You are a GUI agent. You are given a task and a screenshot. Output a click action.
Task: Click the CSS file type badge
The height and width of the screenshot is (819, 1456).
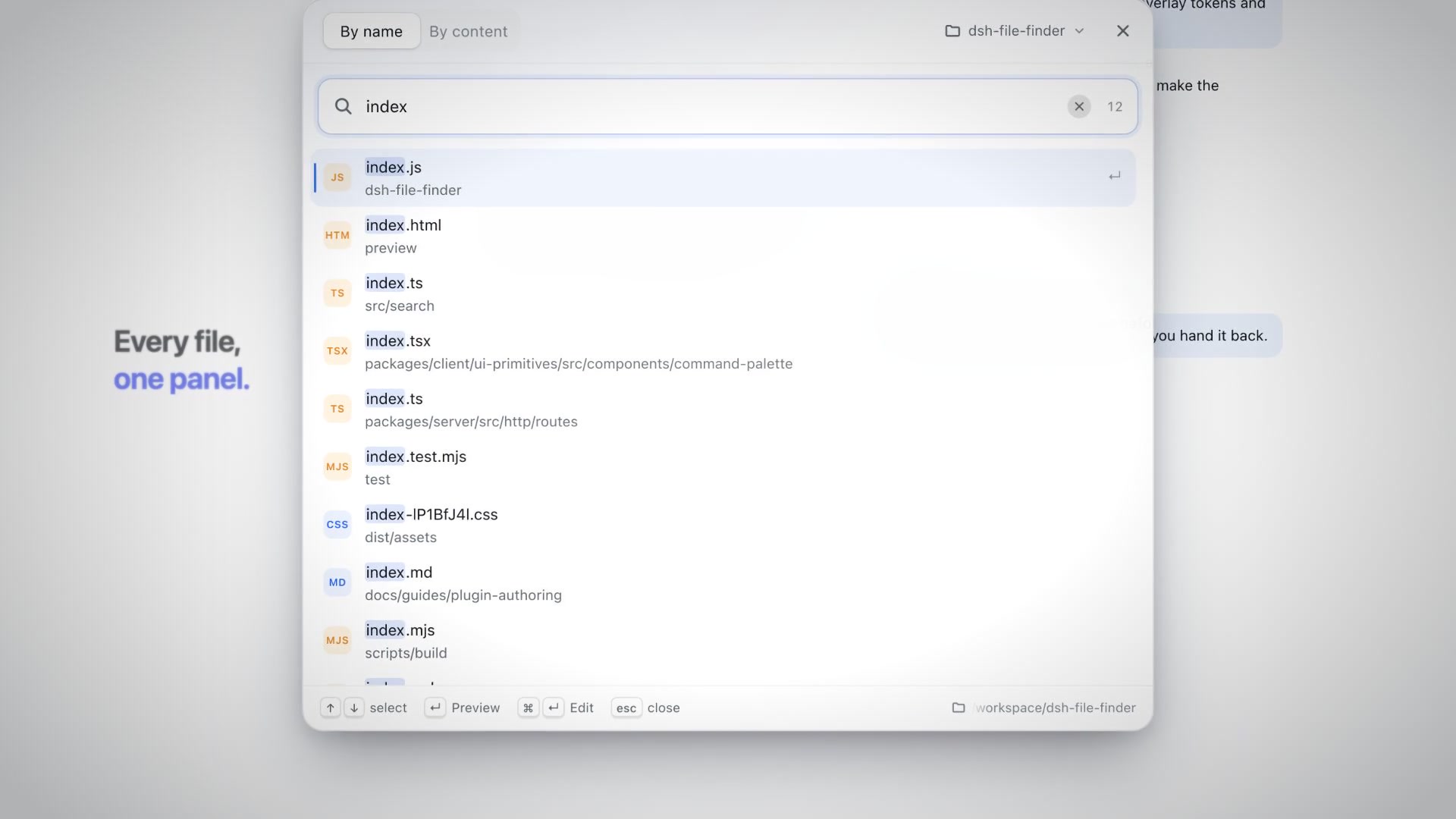337,524
